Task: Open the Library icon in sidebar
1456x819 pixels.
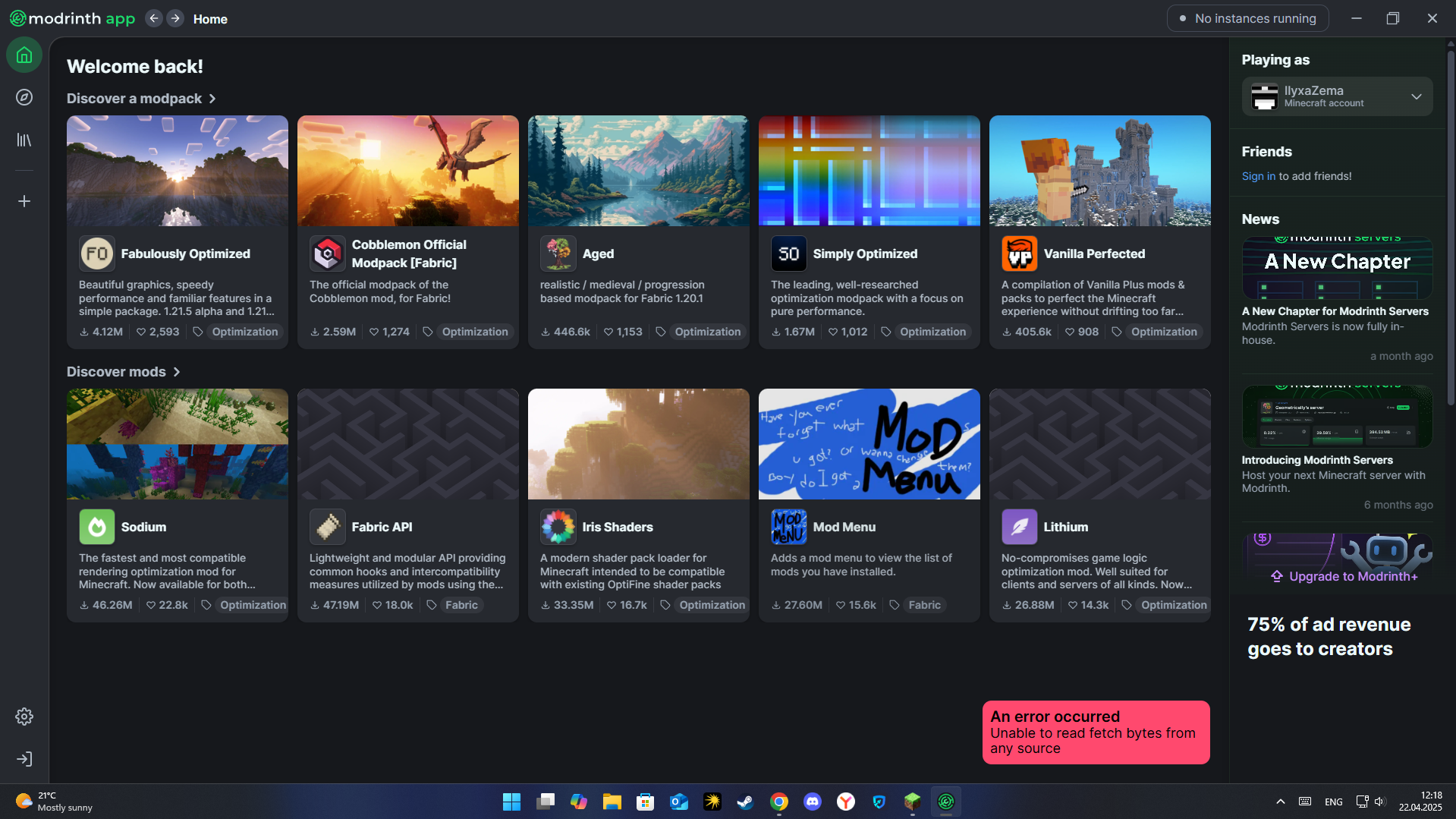Action: 24,140
